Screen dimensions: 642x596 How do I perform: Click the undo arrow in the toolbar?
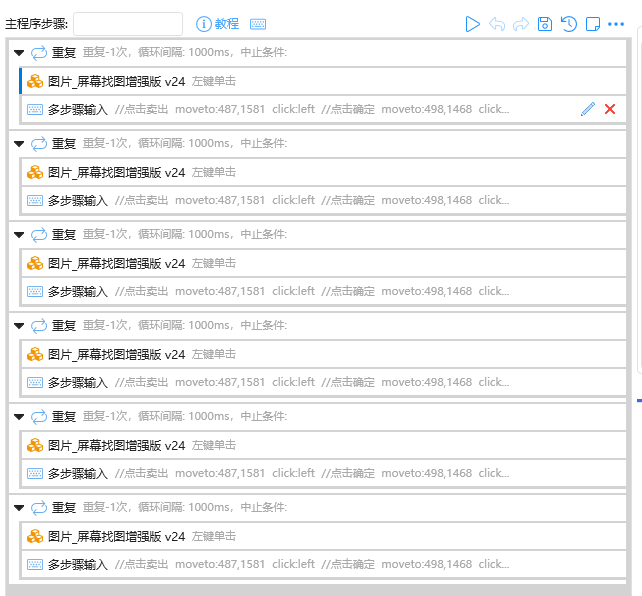click(497, 24)
